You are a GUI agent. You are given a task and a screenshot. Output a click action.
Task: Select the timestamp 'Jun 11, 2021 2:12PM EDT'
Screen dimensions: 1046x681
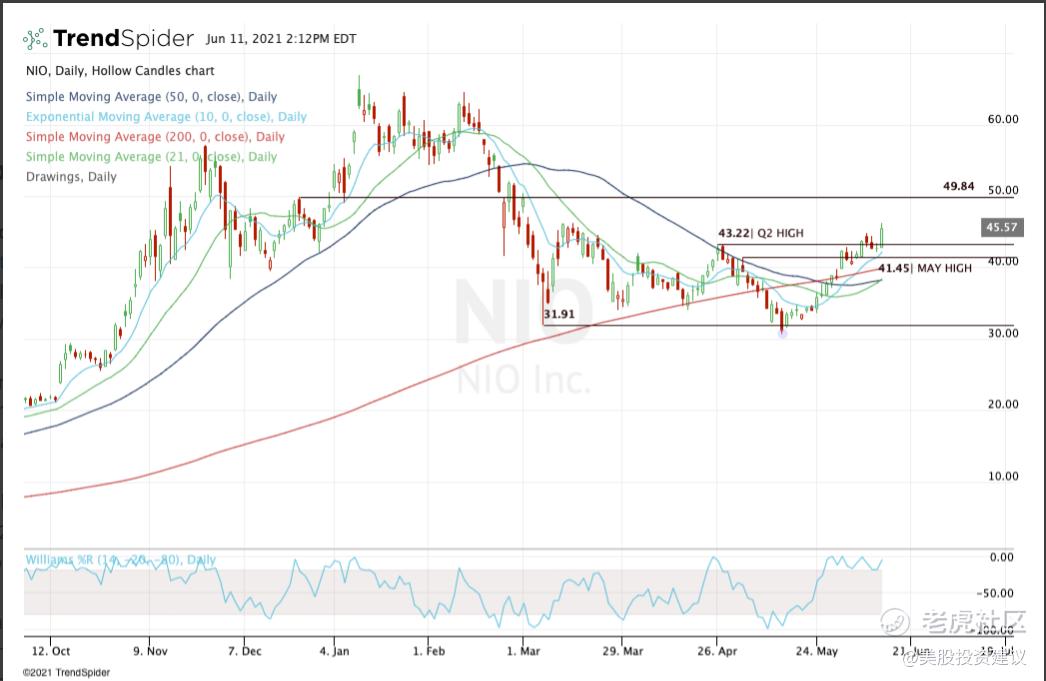[281, 39]
